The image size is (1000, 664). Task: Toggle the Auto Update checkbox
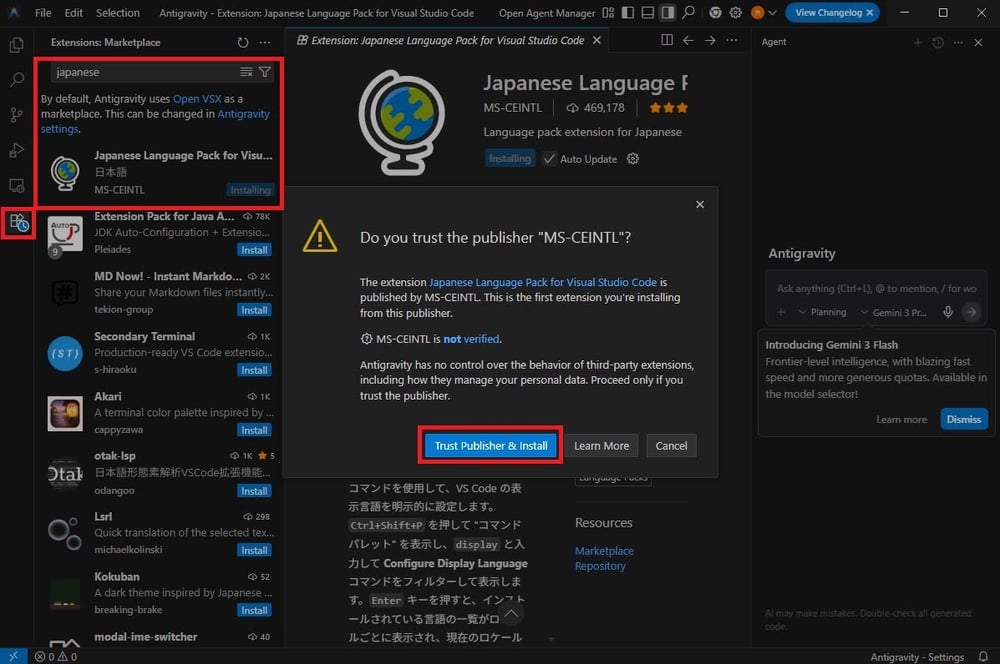[550, 159]
